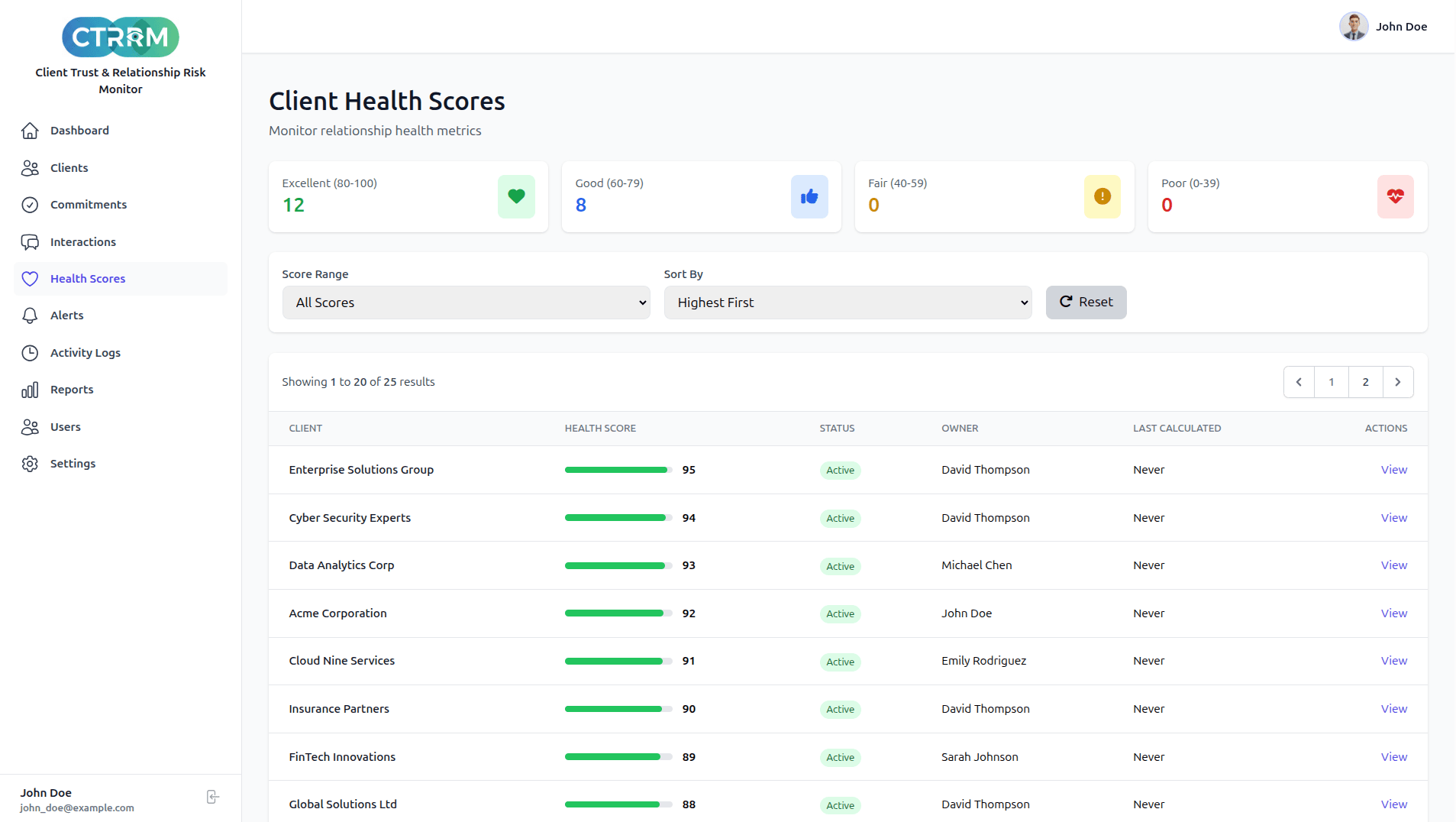Jump to page 2 of results

(x=1365, y=382)
